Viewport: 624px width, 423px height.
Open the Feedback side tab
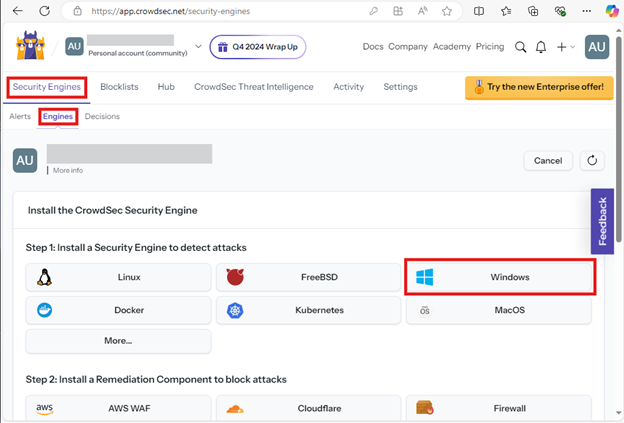click(602, 221)
